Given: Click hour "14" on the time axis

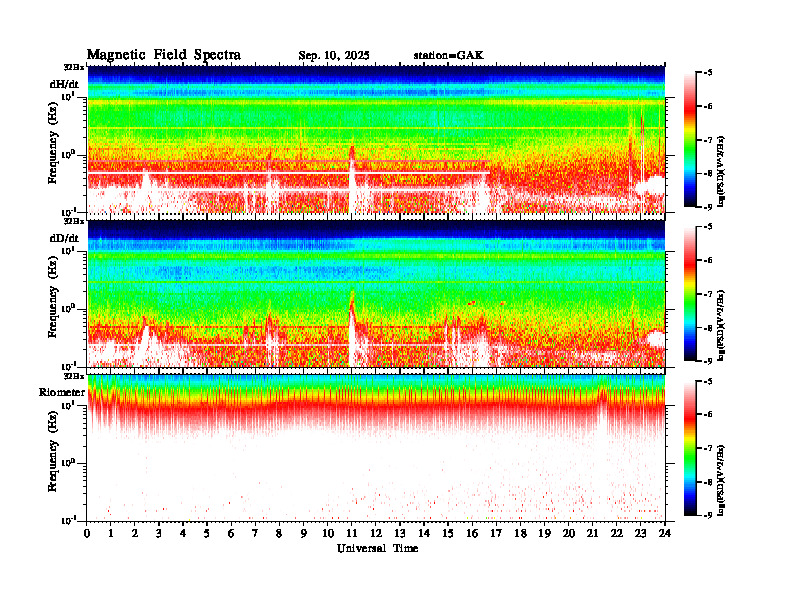Looking at the screenshot, I should pos(424,533).
